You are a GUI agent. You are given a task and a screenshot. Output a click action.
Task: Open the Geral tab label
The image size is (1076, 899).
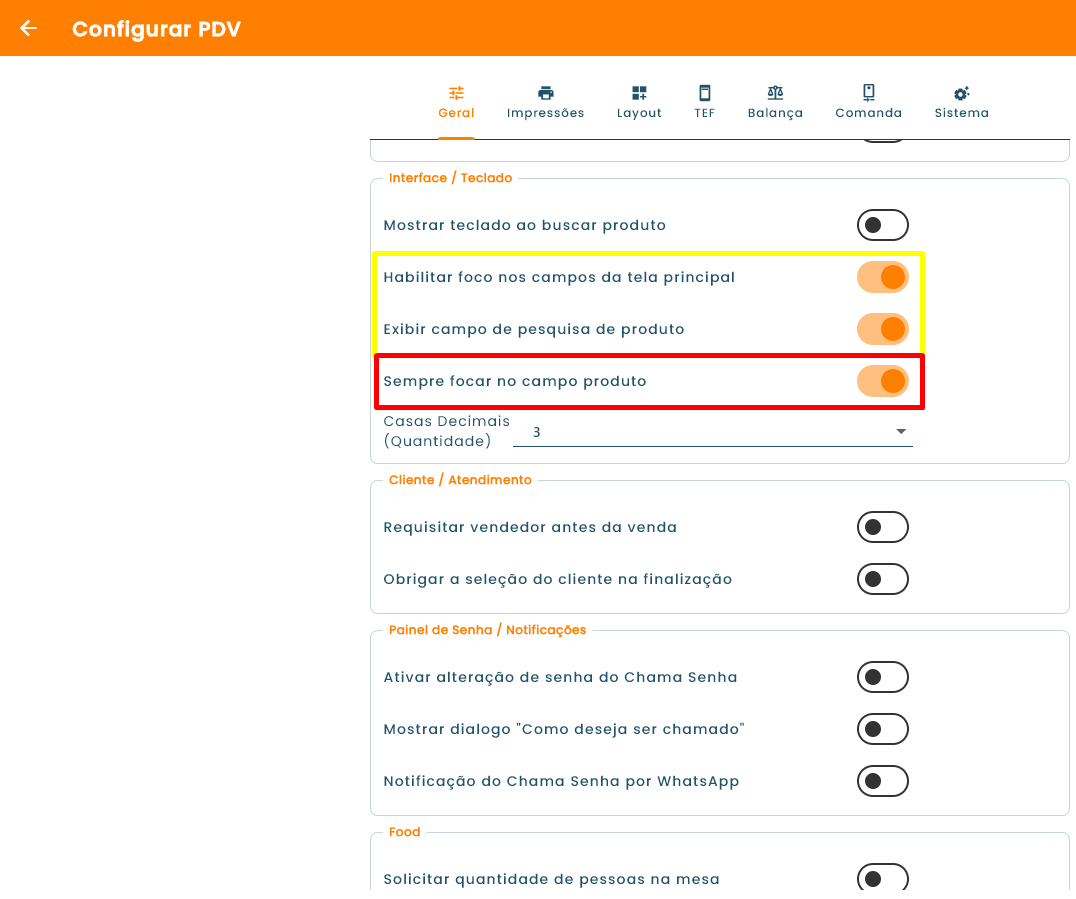[456, 113]
